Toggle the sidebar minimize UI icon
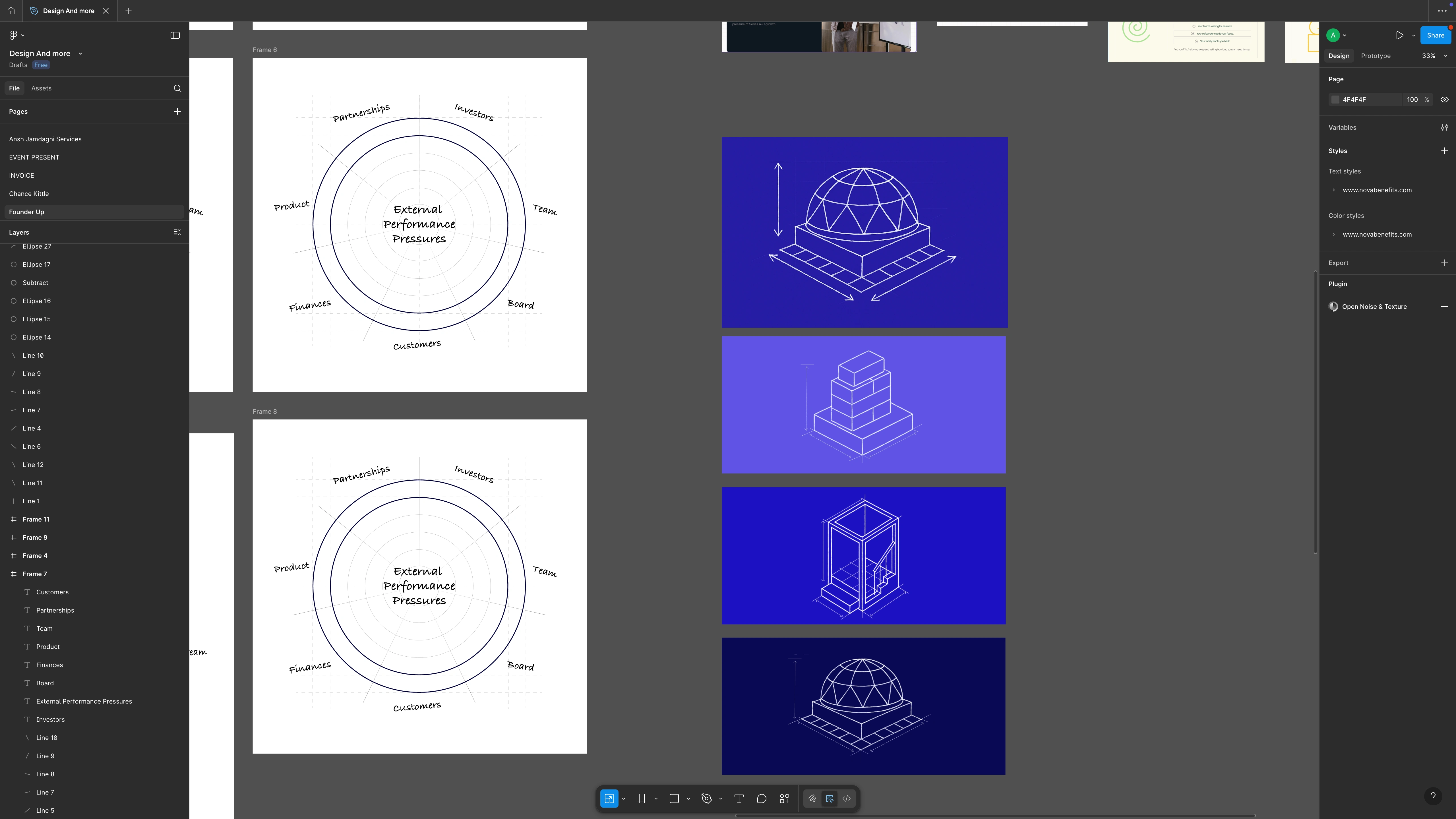Screen dimensions: 1456x819 175,35
